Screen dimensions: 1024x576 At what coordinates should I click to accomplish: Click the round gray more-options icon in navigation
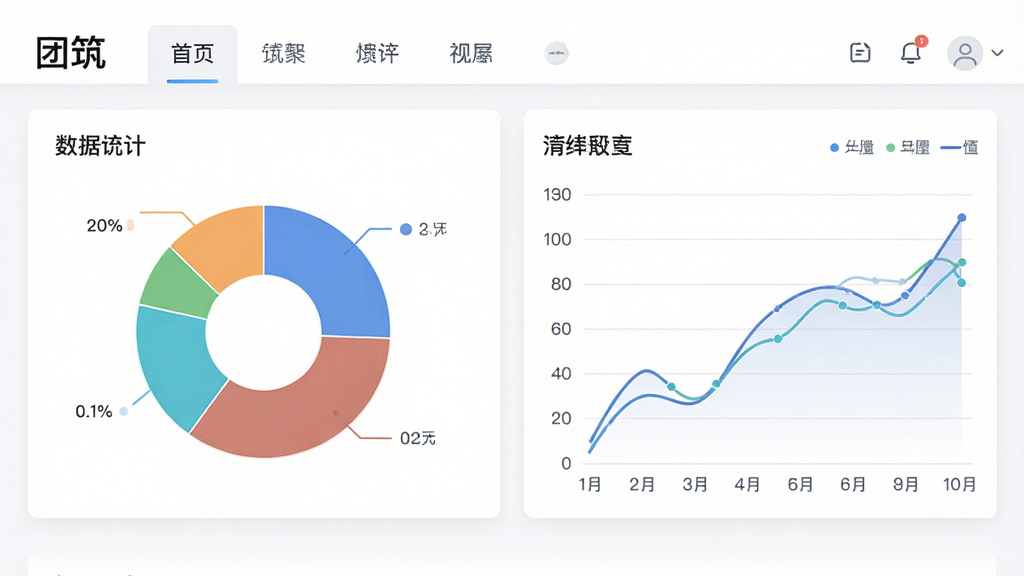coord(556,53)
